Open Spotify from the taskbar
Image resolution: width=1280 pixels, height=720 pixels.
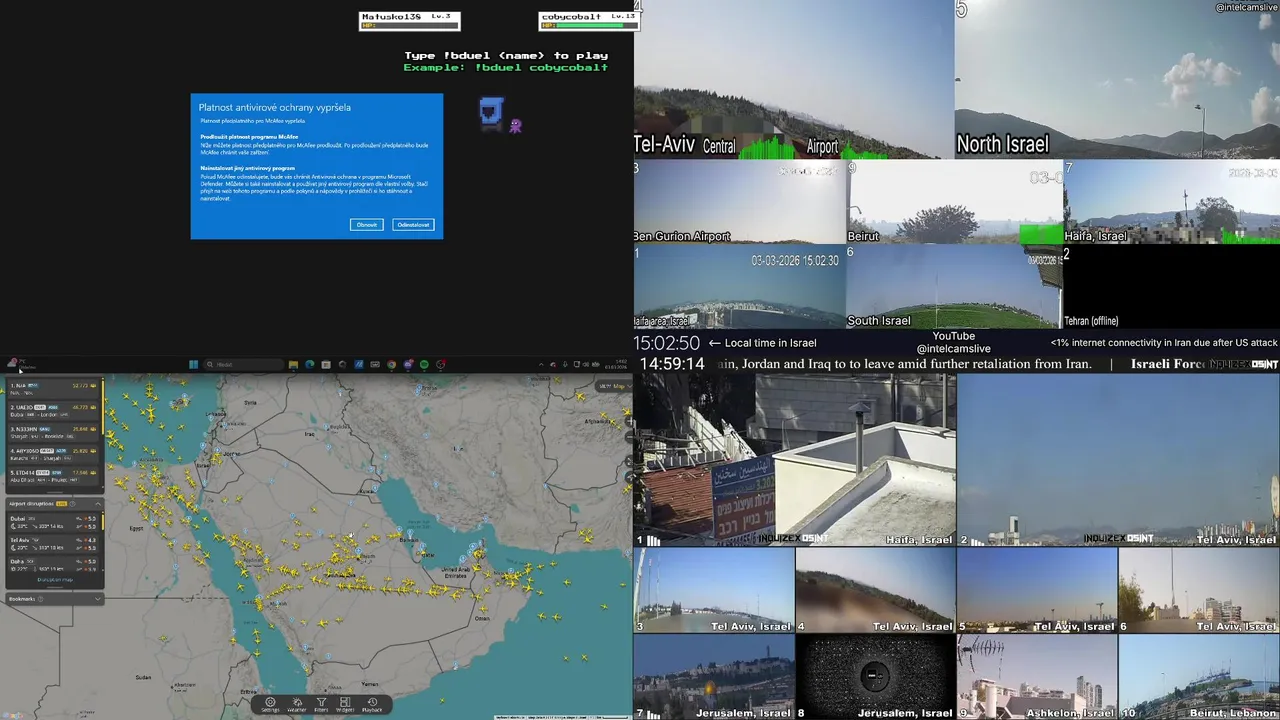click(424, 364)
